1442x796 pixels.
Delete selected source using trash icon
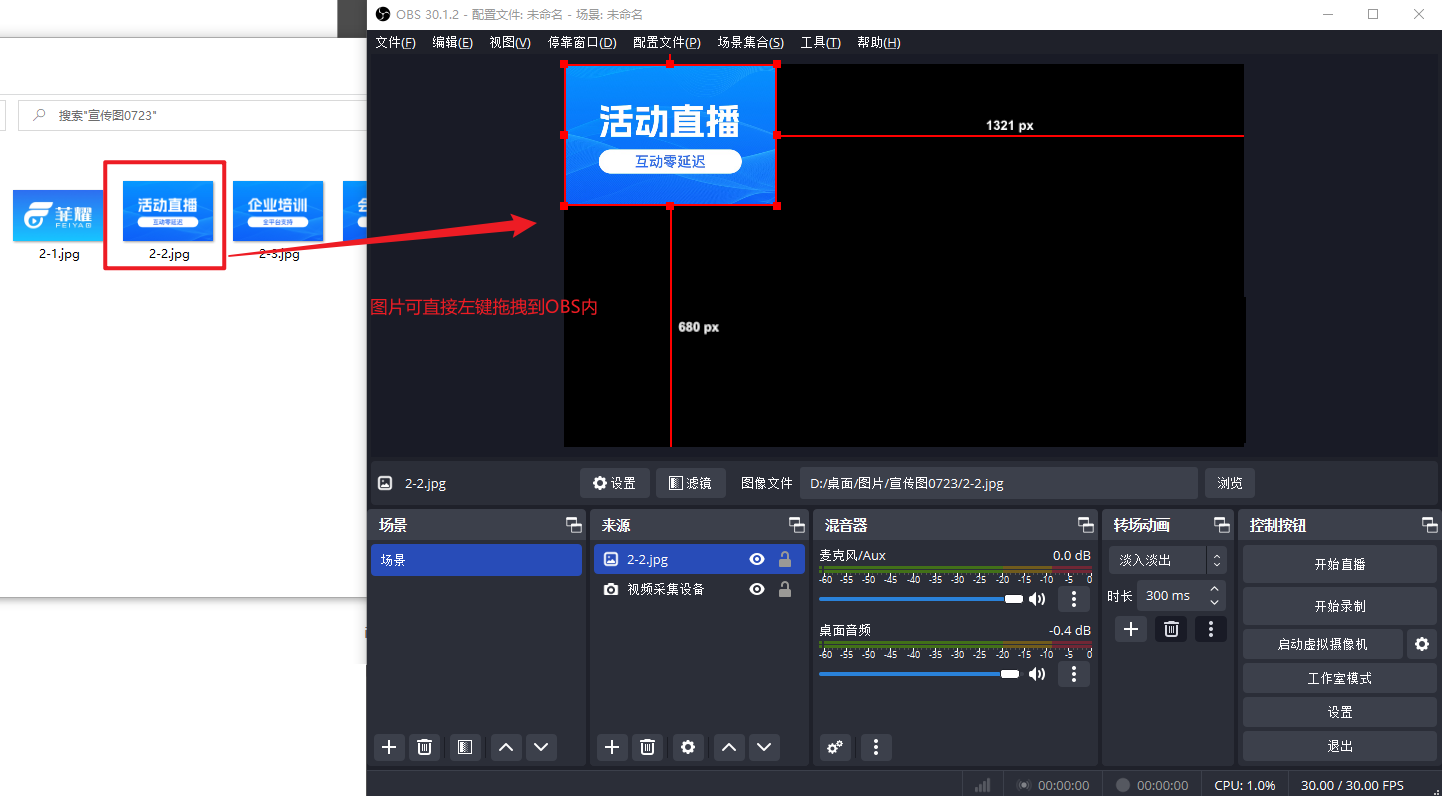tap(647, 747)
